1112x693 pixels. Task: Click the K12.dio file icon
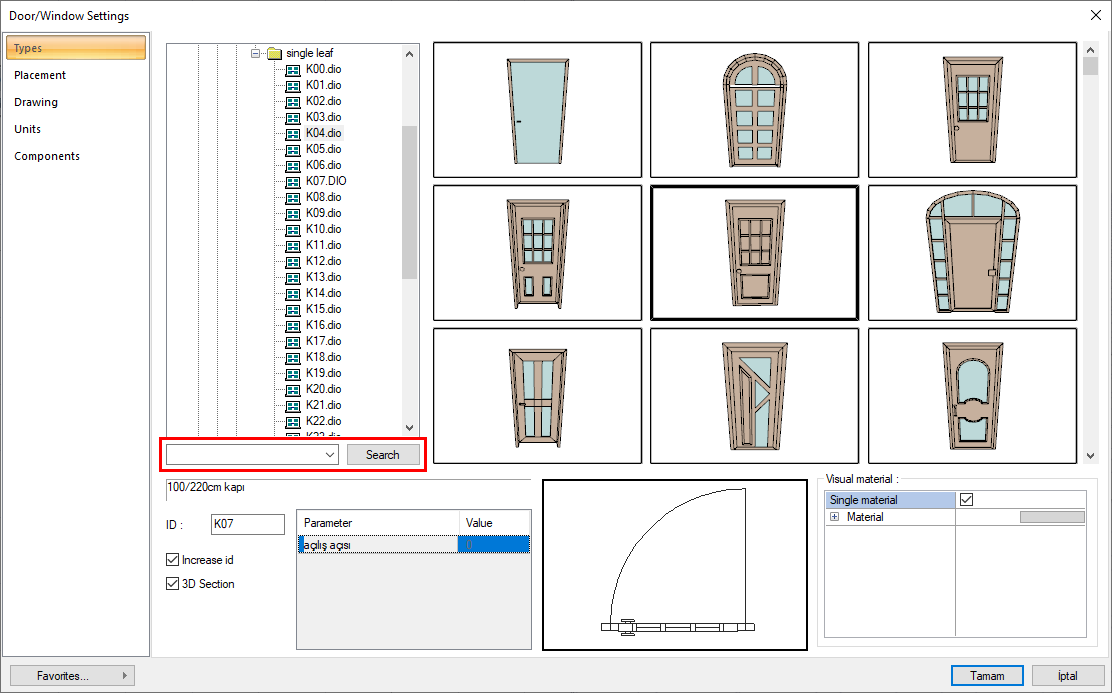click(292, 261)
